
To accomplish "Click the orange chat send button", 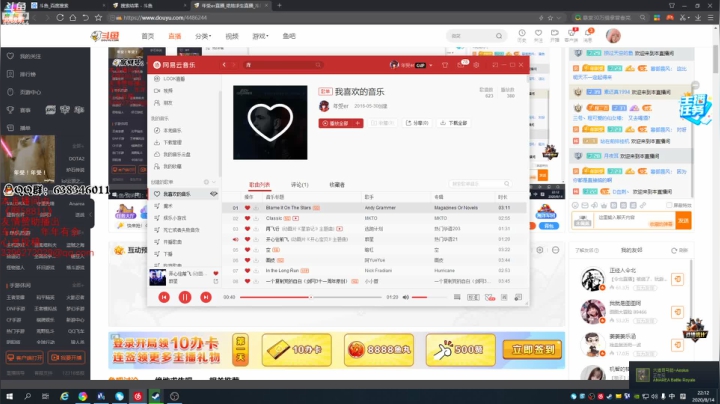I will [683, 221].
